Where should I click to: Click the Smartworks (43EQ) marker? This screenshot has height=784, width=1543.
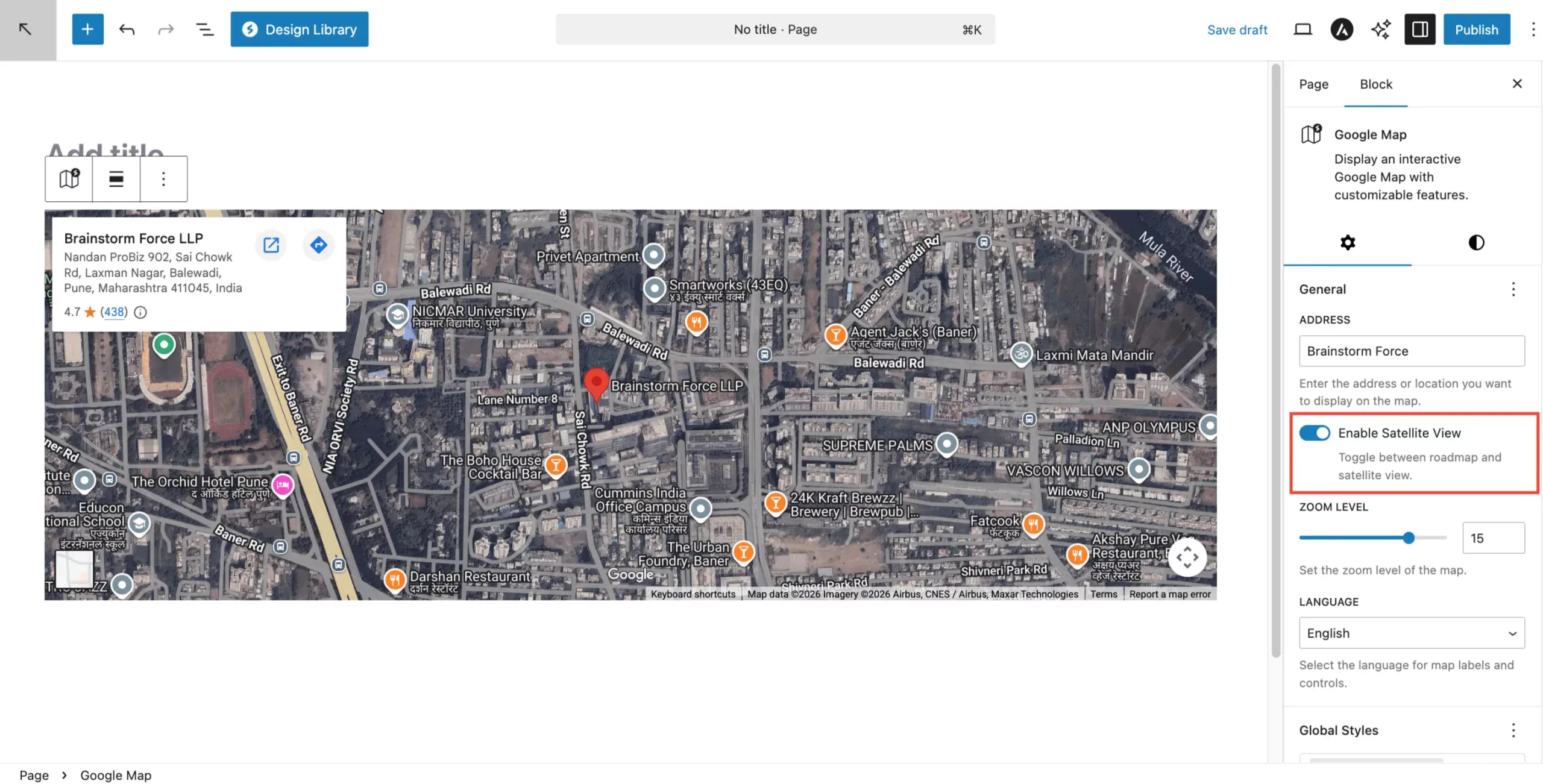click(655, 289)
